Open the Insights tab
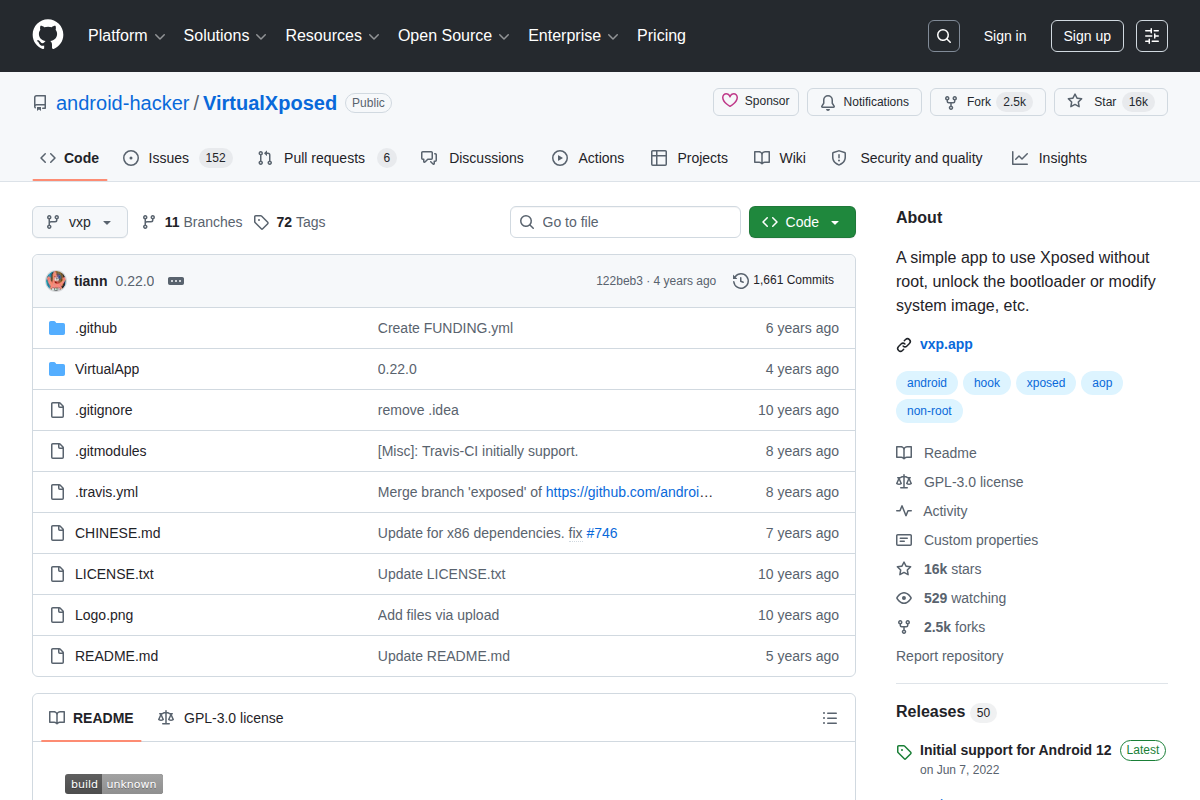The image size is (1200, 800). coord(1049,158)
